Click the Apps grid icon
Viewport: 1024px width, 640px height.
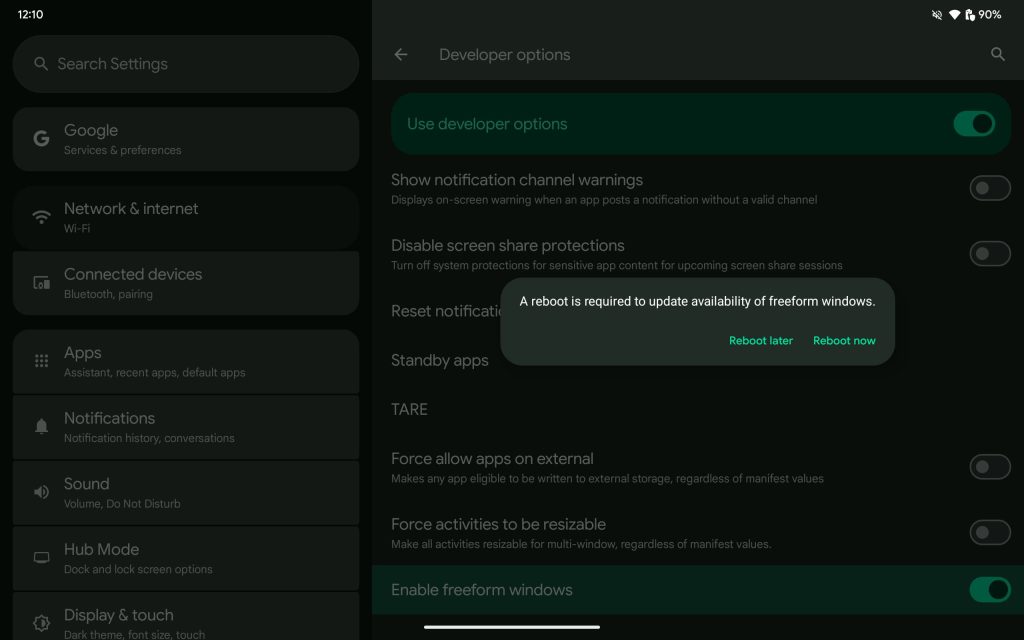[41, 360]
